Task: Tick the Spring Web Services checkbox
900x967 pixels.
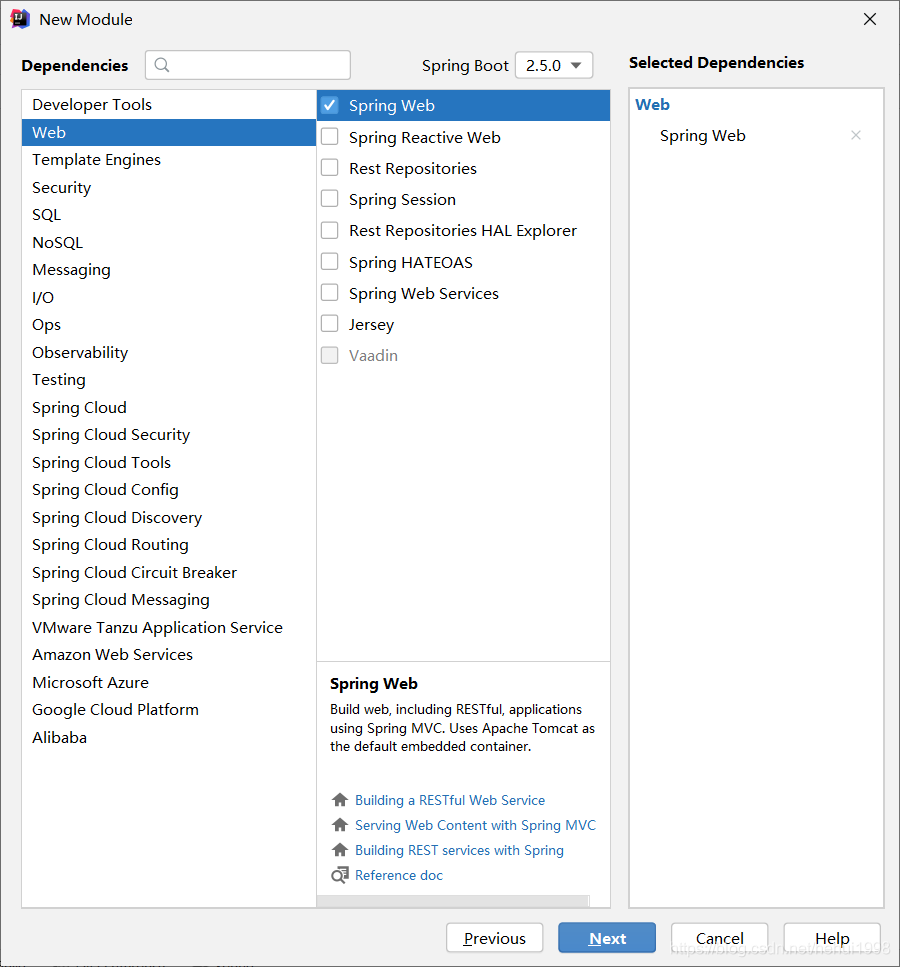Action: [x=330, y=292]
